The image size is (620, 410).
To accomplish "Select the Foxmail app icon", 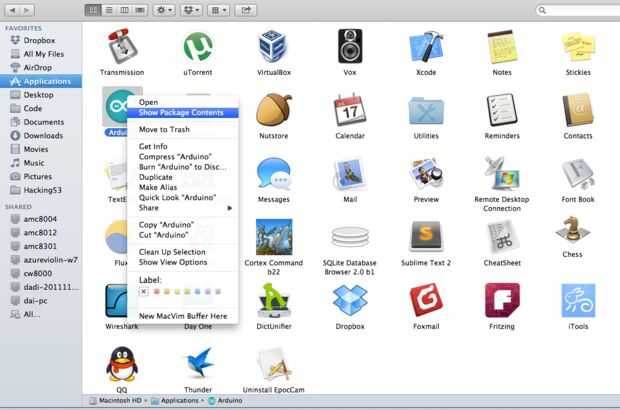I will pos(426,300).
